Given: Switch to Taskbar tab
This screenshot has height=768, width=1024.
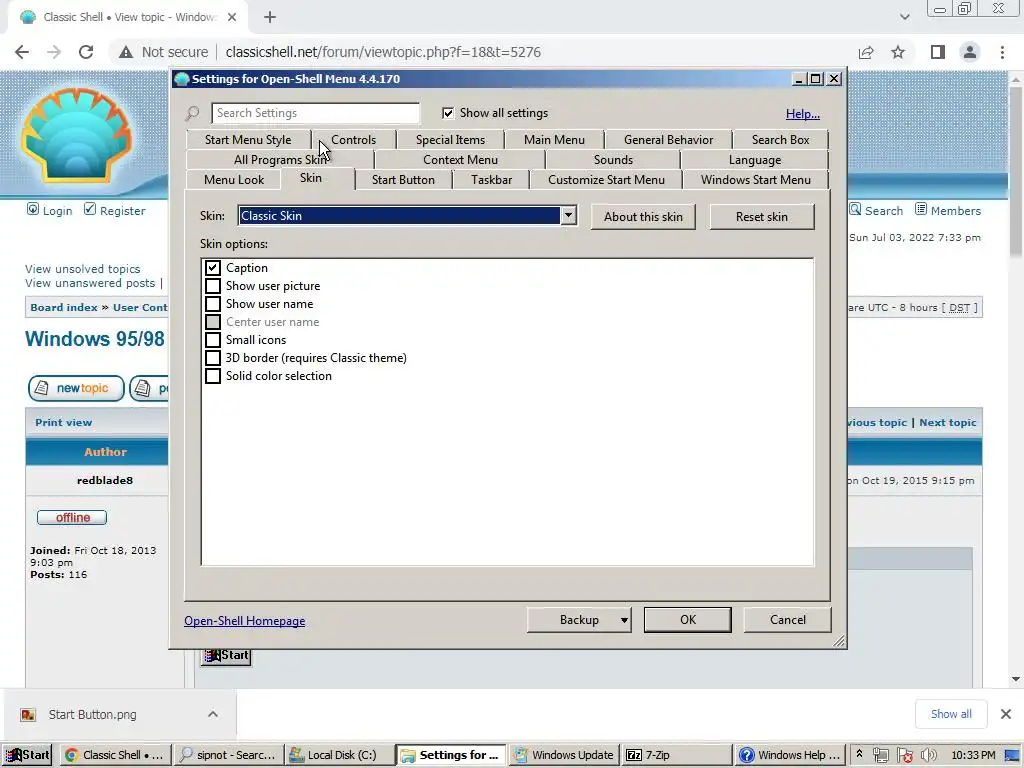Looking at the screenshot, I should click(492, 180).
